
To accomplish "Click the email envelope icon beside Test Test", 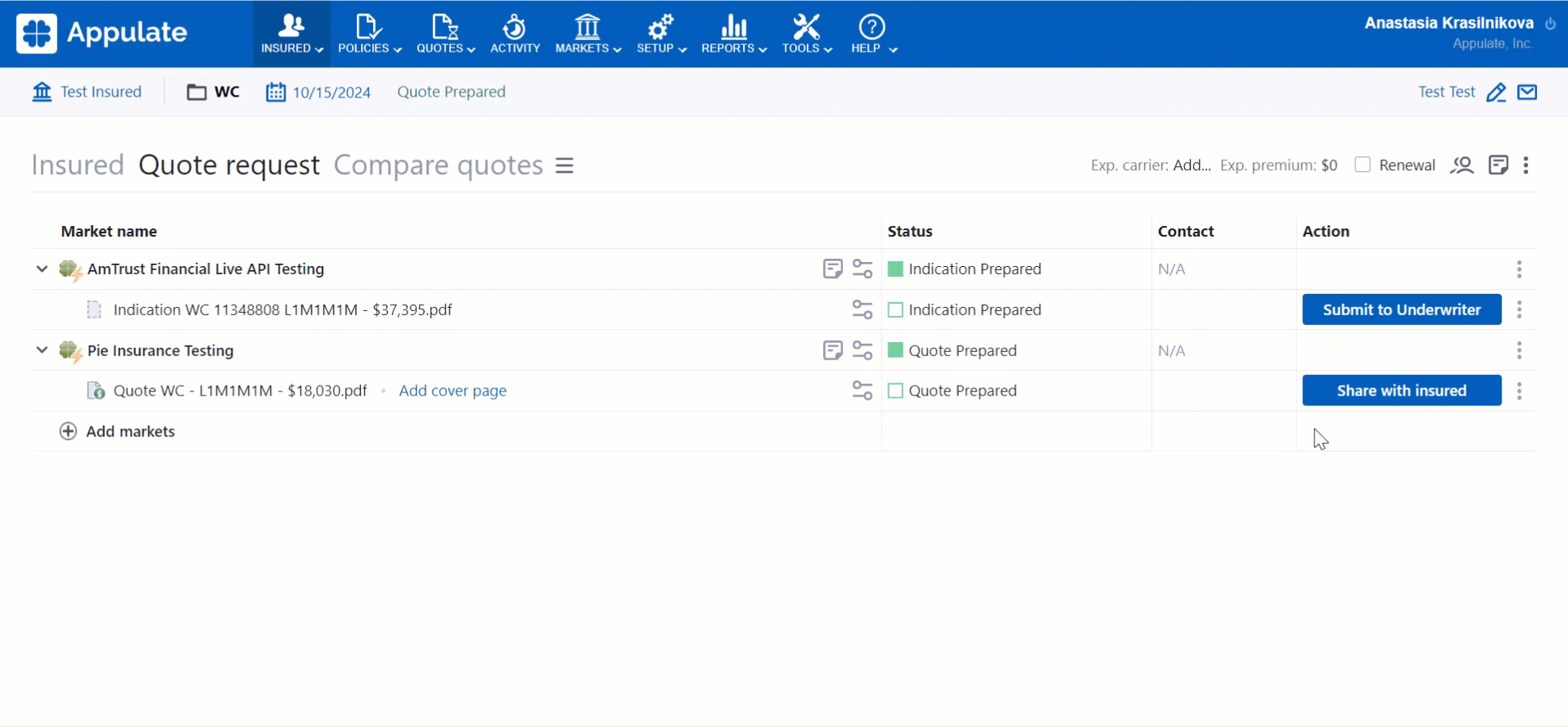I will tap(1527, 92).
